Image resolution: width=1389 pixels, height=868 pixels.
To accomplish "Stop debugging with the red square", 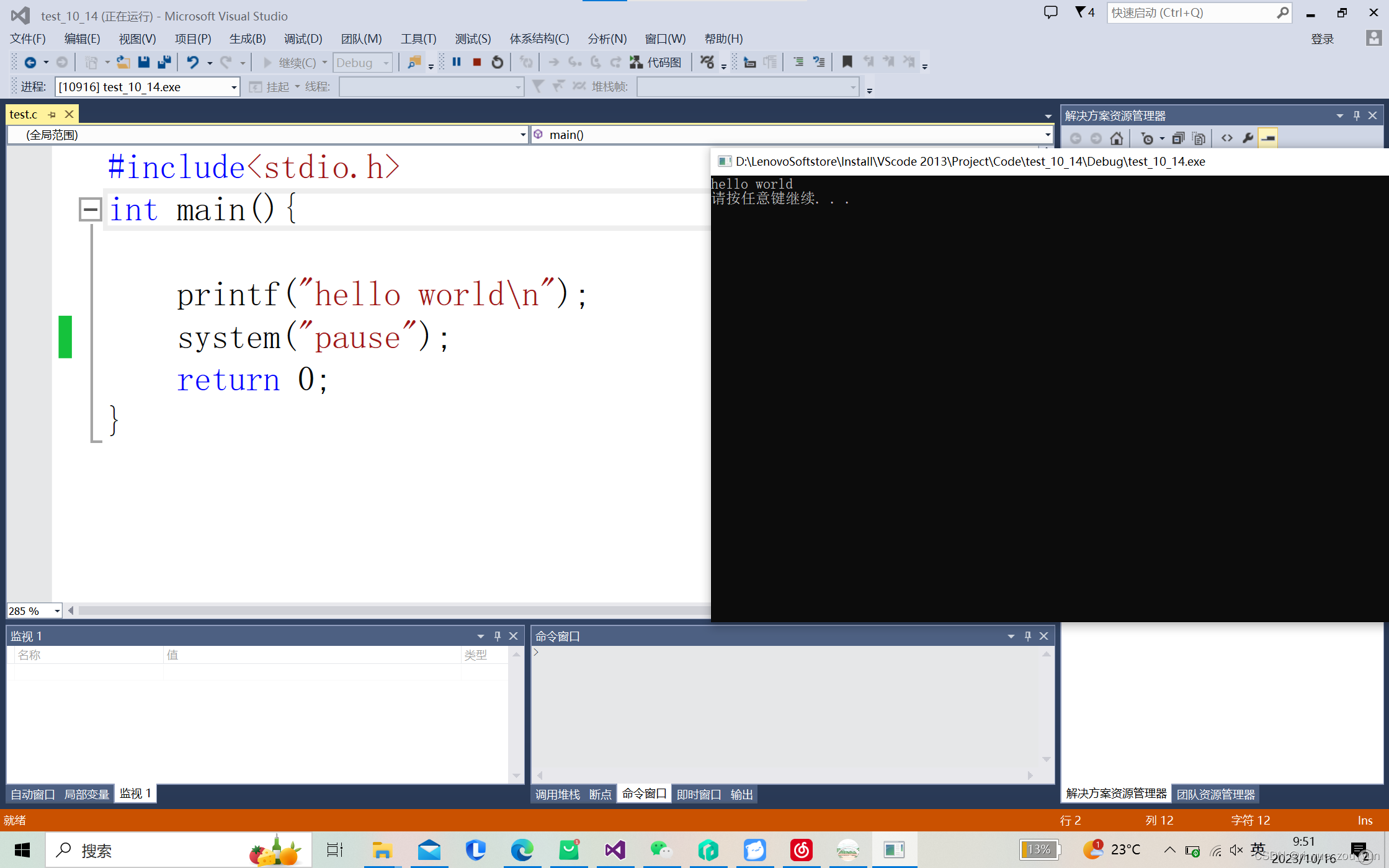I will pos(477,62).
